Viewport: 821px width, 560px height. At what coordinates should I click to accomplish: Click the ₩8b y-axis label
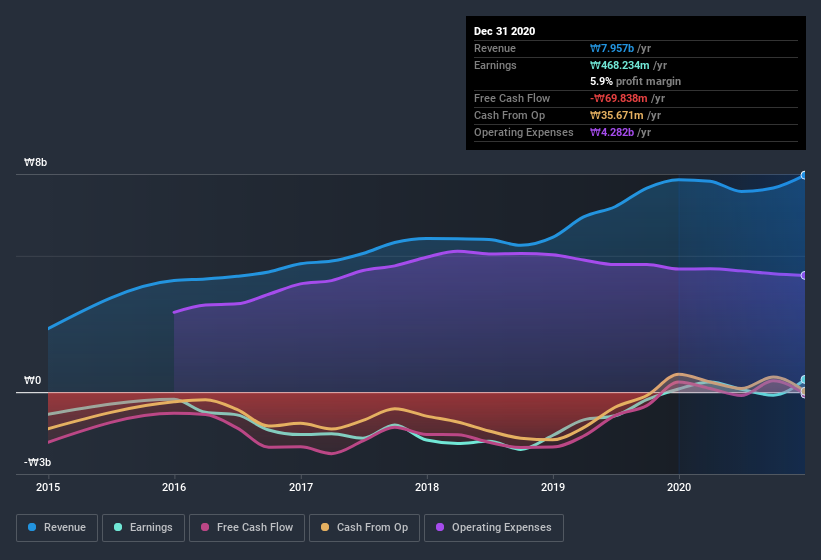[x=36, y=162]
